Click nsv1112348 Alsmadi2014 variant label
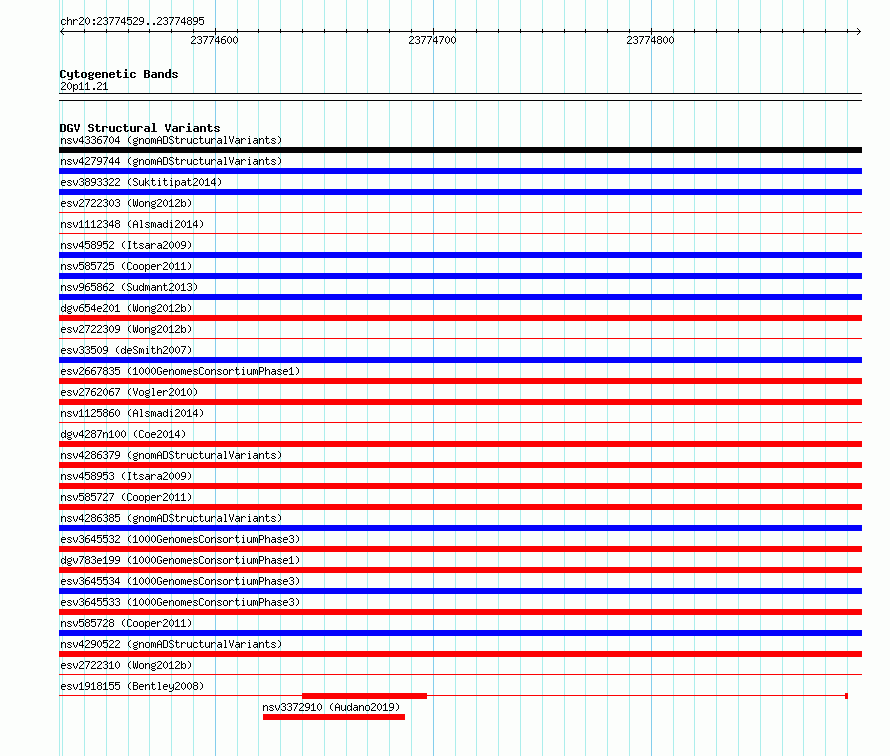 [132, 224]
